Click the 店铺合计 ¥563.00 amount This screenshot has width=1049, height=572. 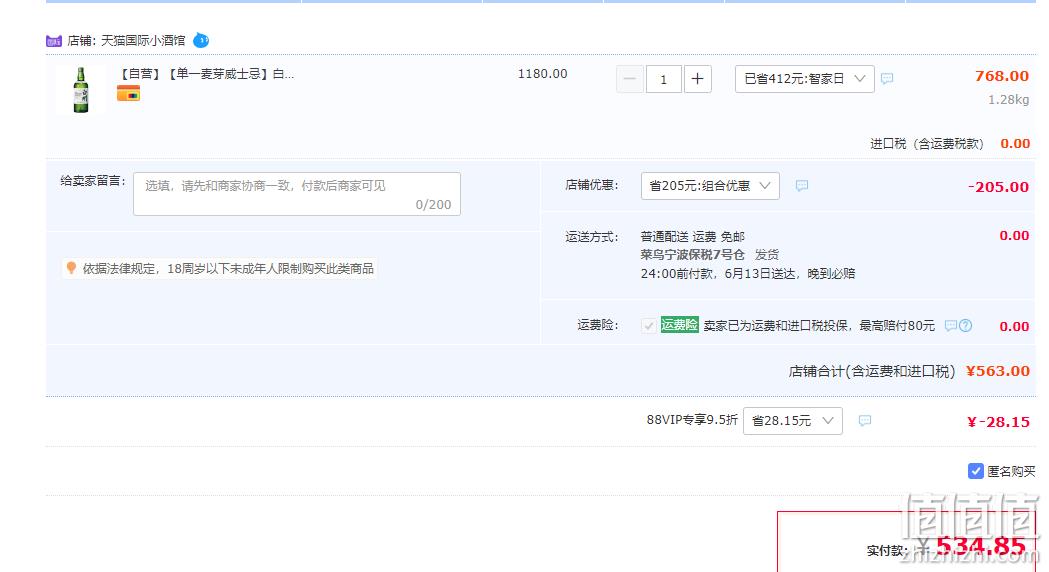point(997,371)
